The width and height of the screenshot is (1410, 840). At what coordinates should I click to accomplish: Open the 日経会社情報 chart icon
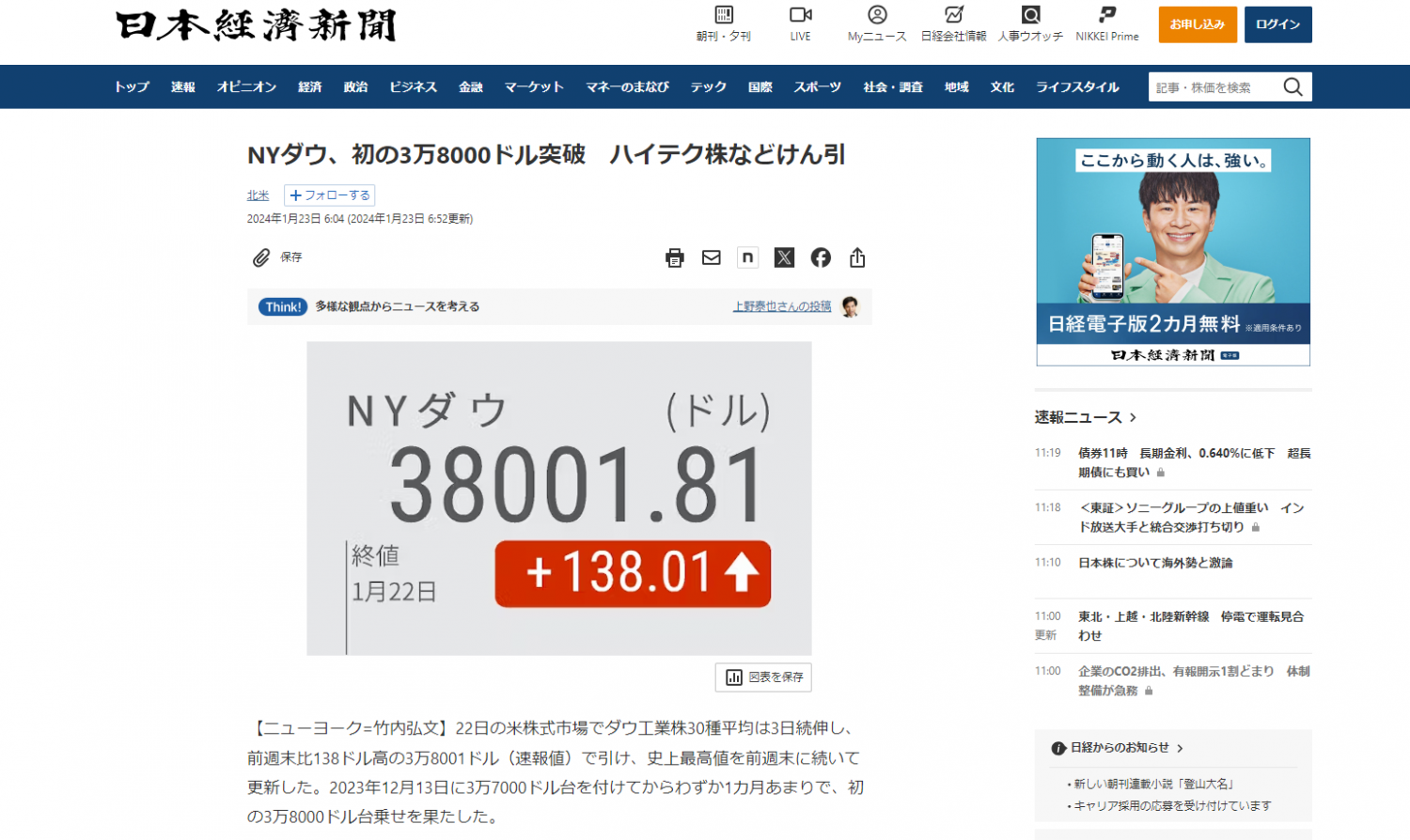[954, 15]
